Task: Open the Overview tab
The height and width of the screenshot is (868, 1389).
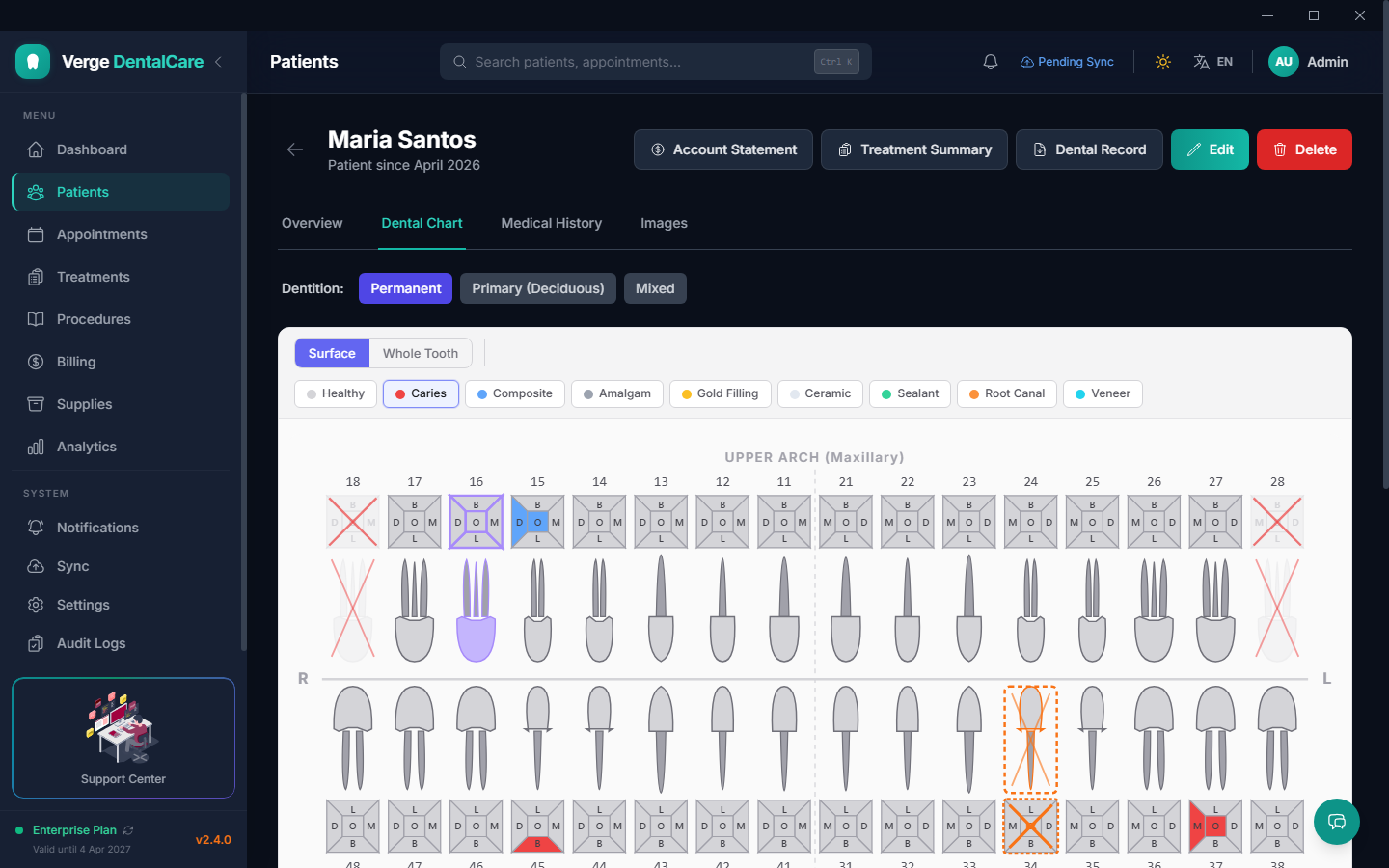Action: click(x=312, y=223)
